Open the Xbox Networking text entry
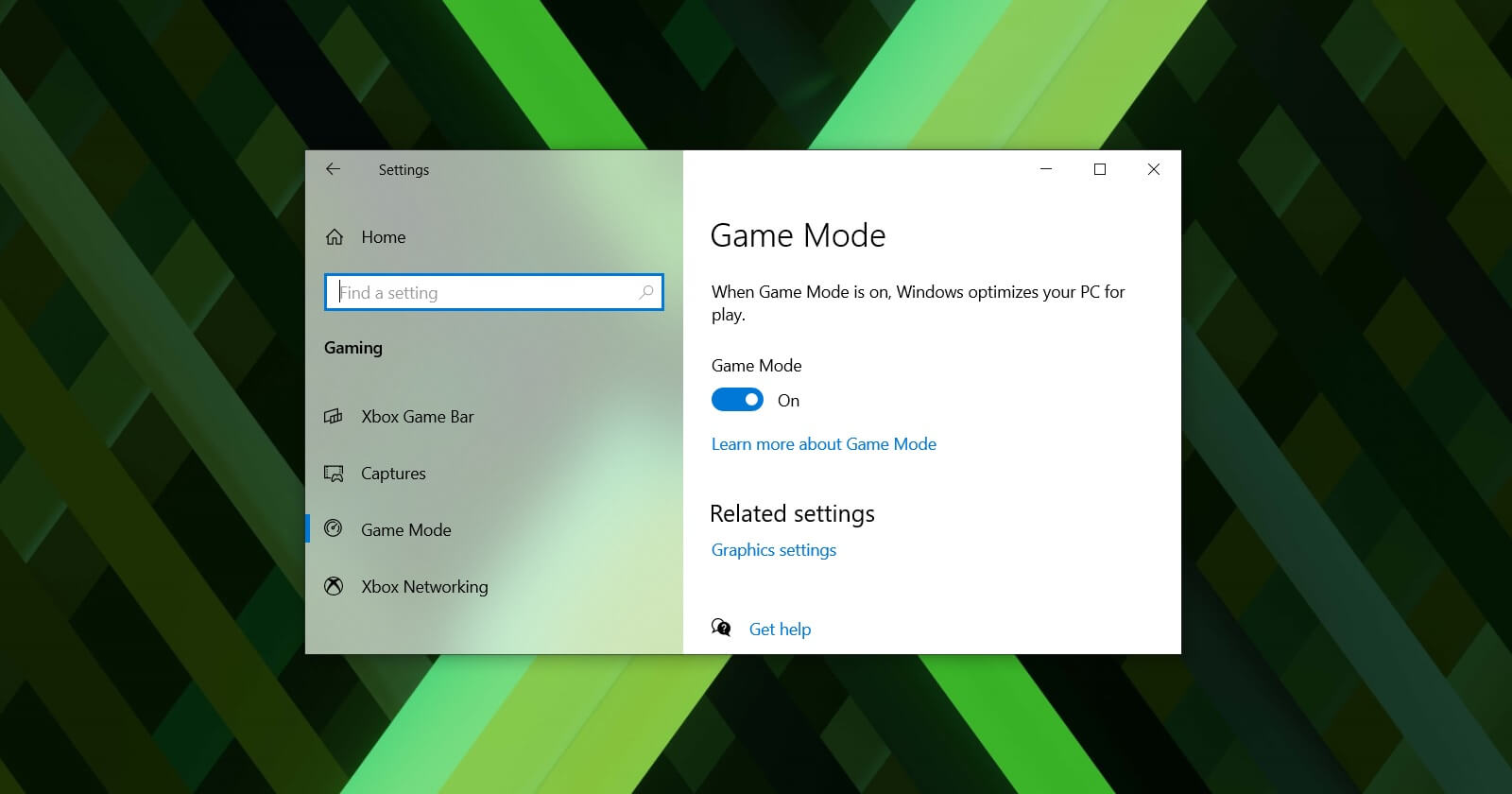The width and height of the screenshot is (1512, 794). coord(424,587)
